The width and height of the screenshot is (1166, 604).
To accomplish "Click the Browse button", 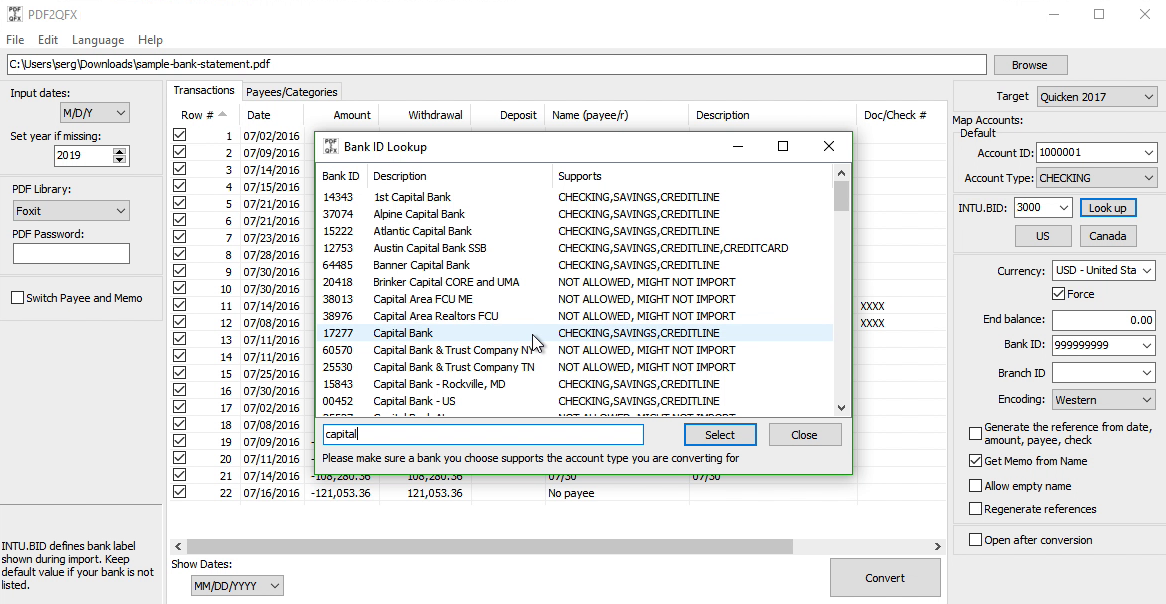I will [1030, 65].
